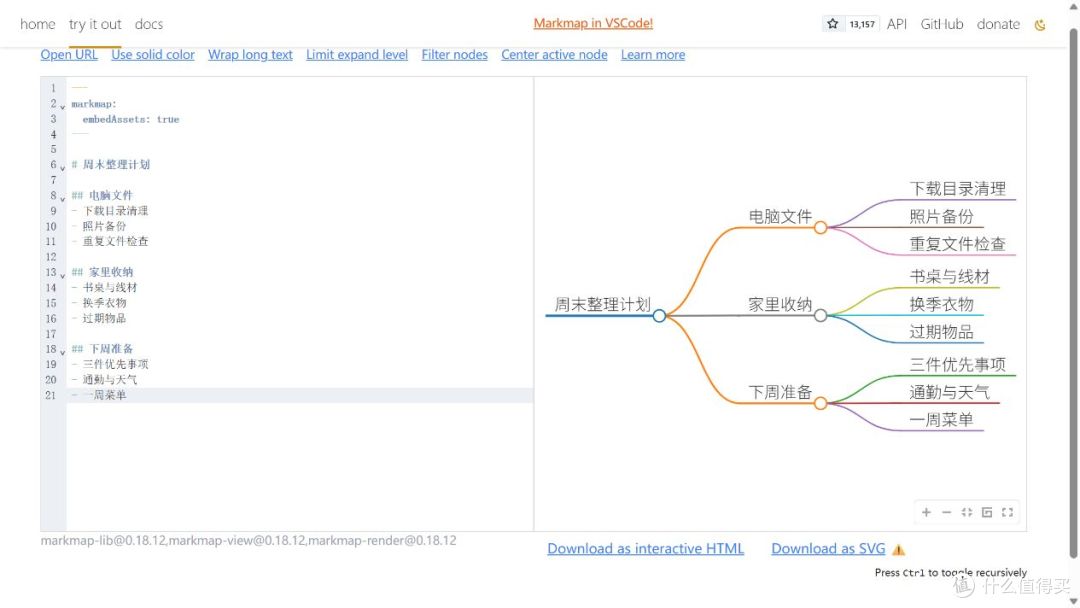Open the GitHub link in header
1080x608 pixels.
point(942,24)
